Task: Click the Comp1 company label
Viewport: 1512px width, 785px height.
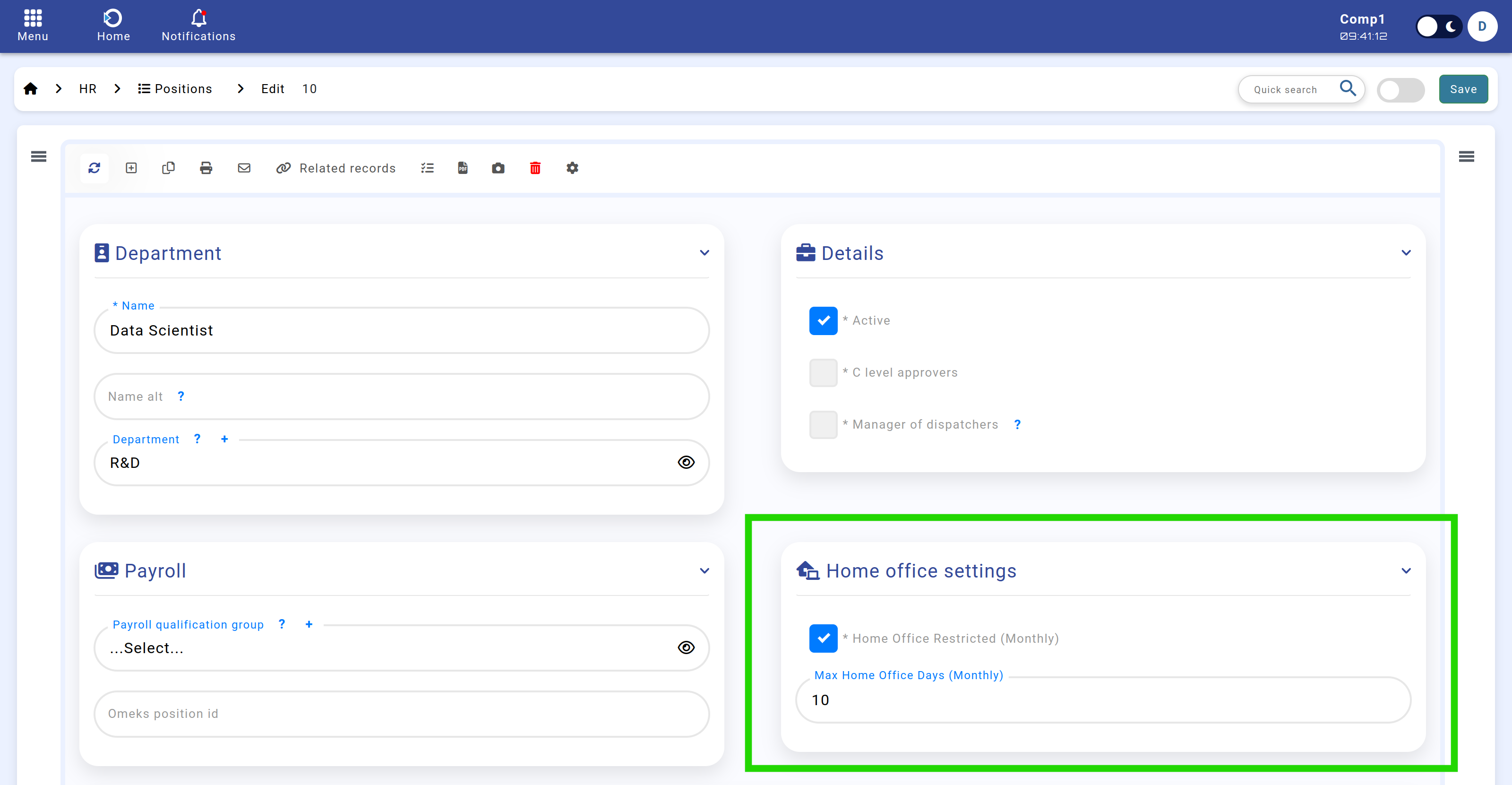Action: 1362,19
